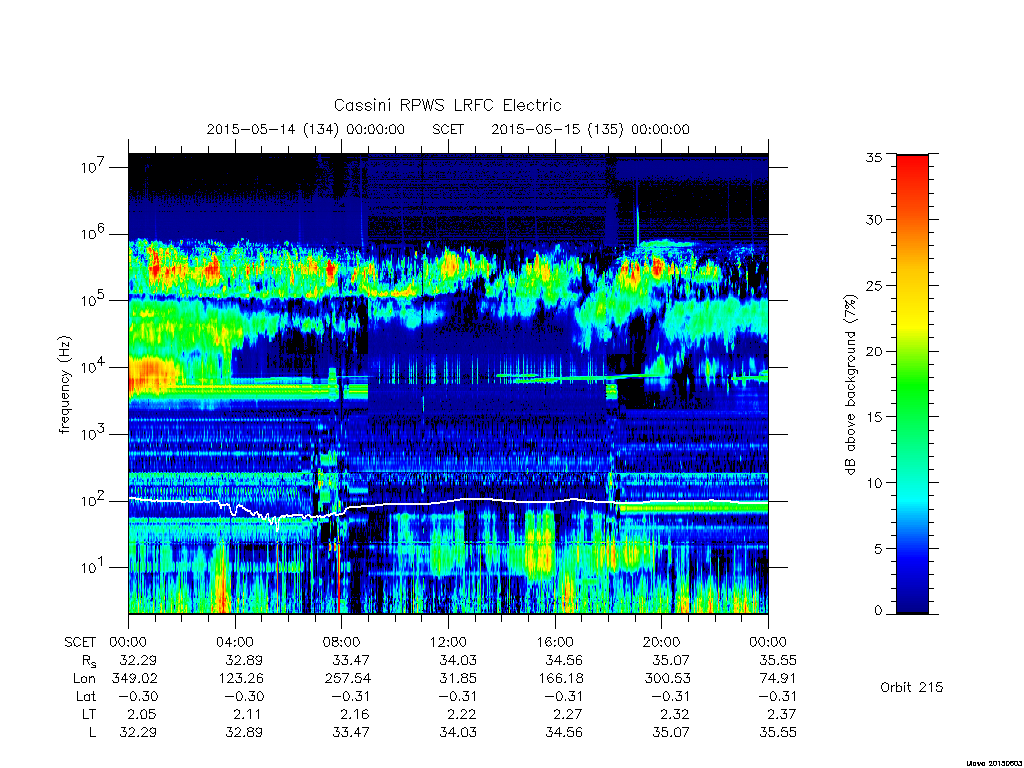
Task: Click the 10^1 frequency tick label
Action: click(94, 567)
